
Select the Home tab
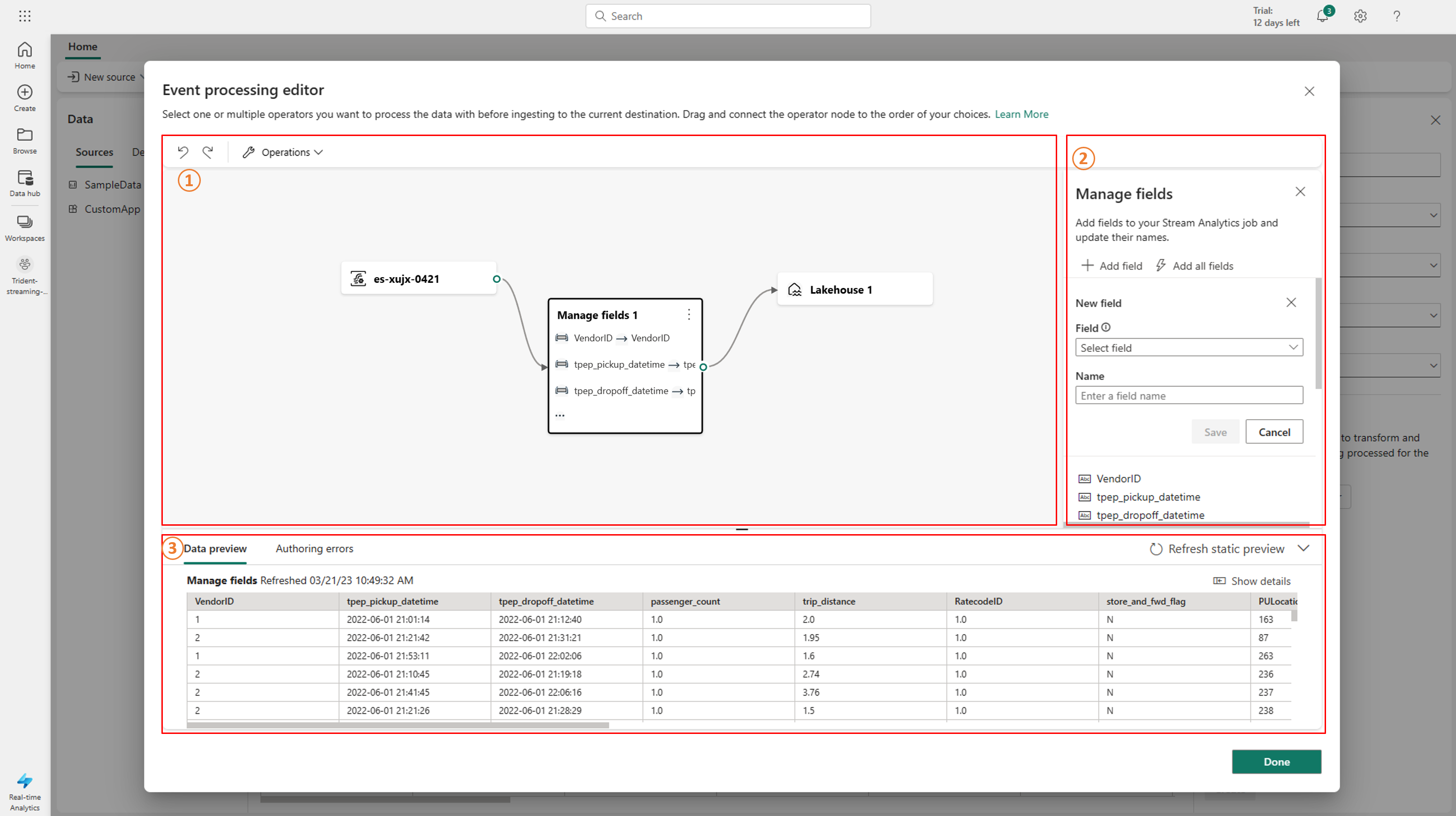83,46
